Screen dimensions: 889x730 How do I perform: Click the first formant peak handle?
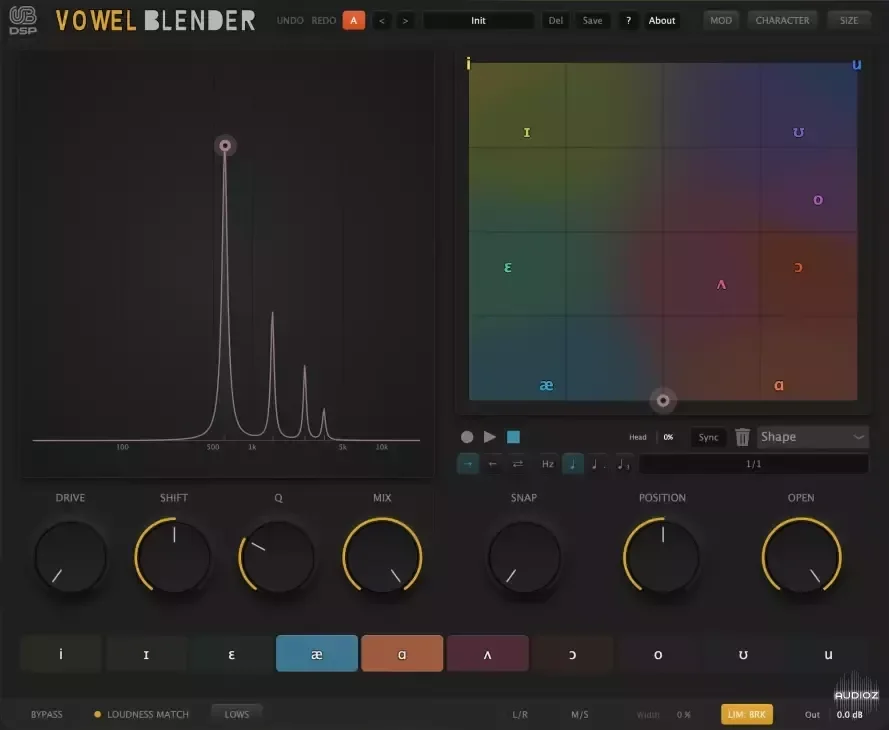[x=225, y=146]
